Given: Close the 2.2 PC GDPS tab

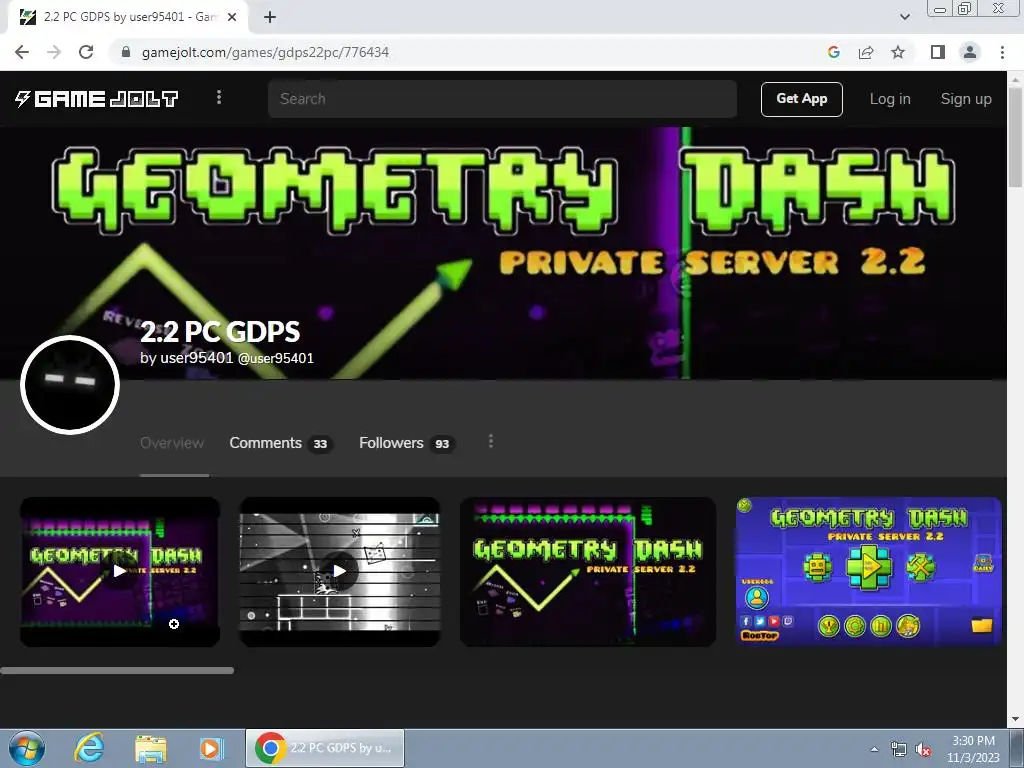Looking at the screenshot, I should 232,17.
